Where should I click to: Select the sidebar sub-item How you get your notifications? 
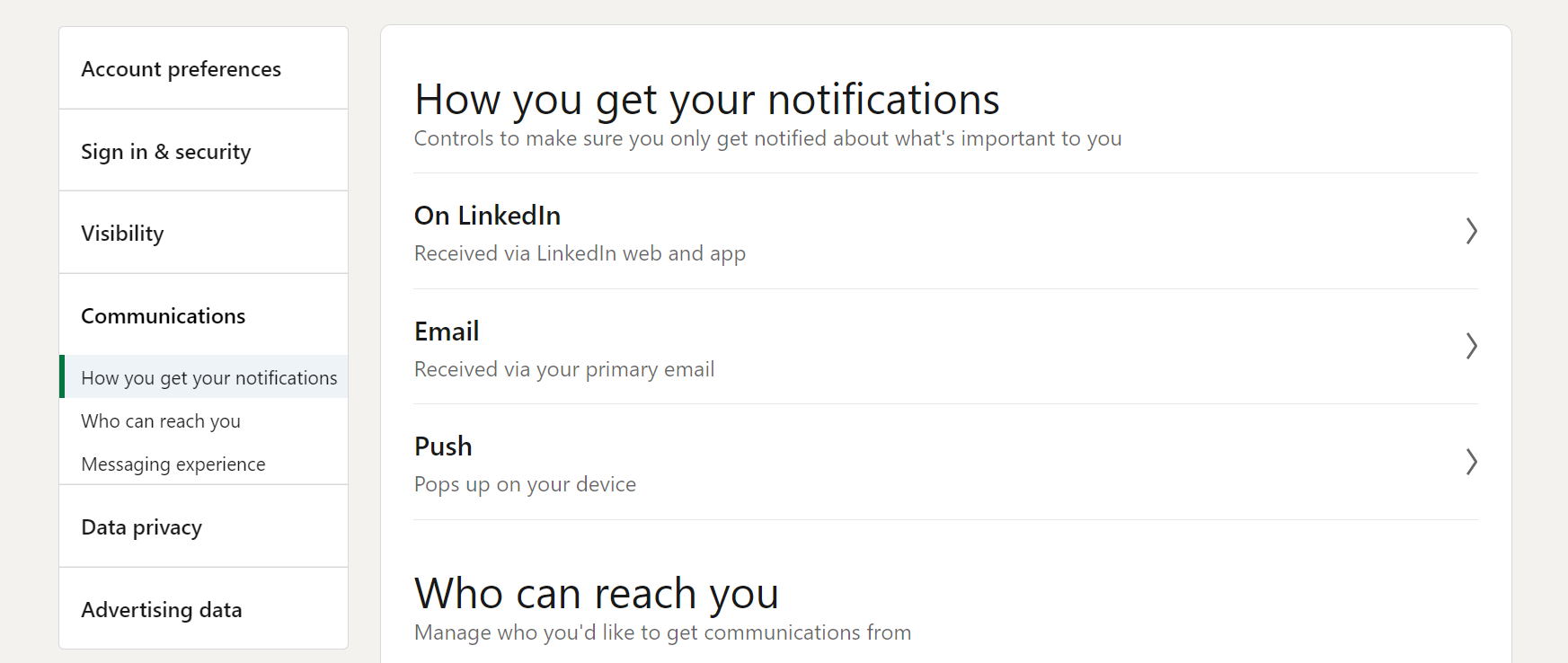(x=208, y=378)
